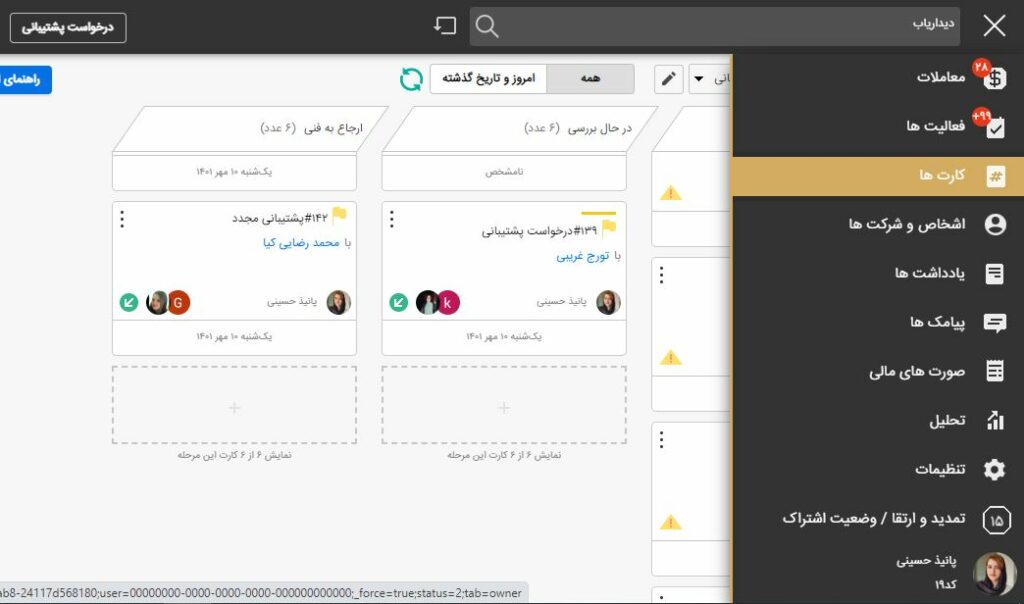The height and width of the screenshot is (604, 1024).
Task: Click the yellow flag on card #142
Action: click(x=339, y=215)
